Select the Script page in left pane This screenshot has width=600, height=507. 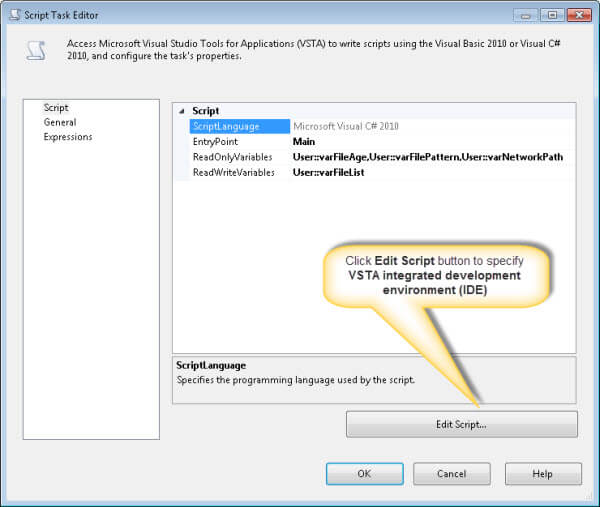56,108
